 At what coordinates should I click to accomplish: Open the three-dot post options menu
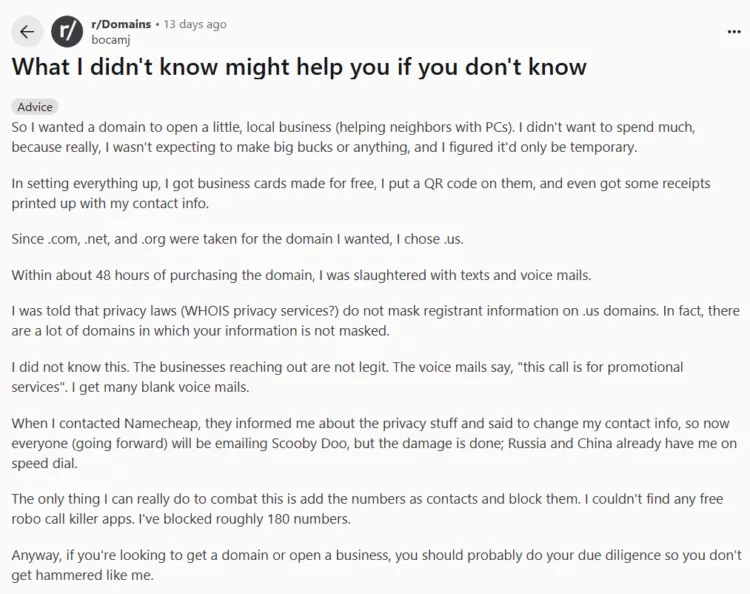click(x=734, y=32)
